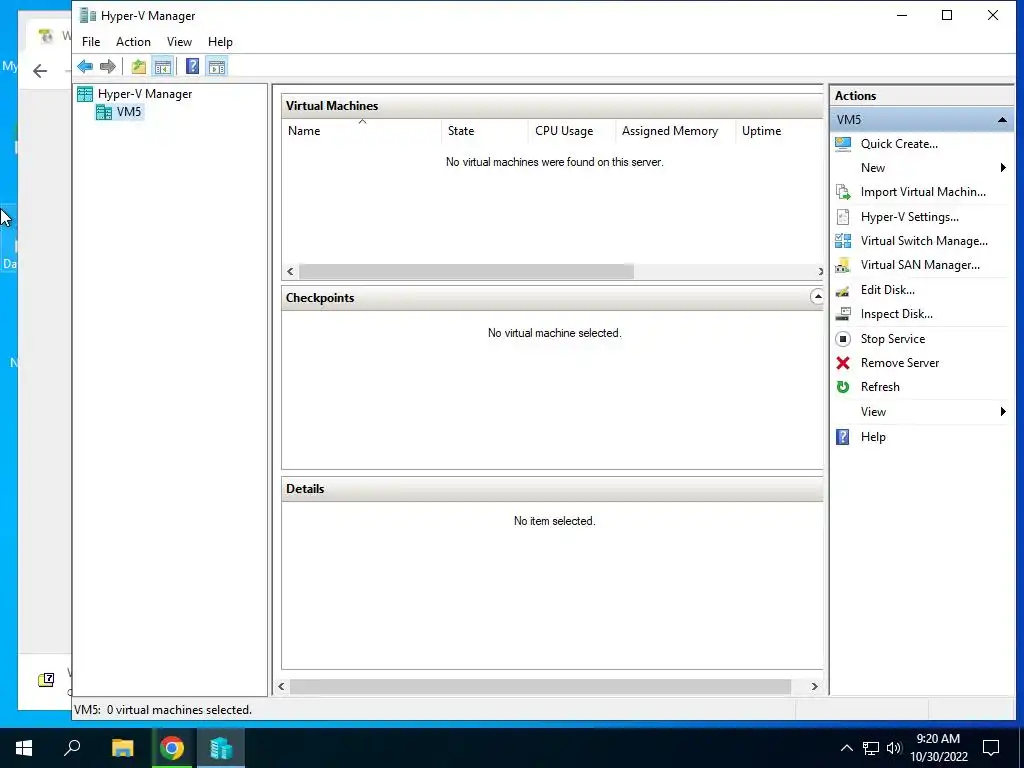The image size is (1024, 768).
Task: Click the volume speaker tray icon
Action: click(894, 748)
